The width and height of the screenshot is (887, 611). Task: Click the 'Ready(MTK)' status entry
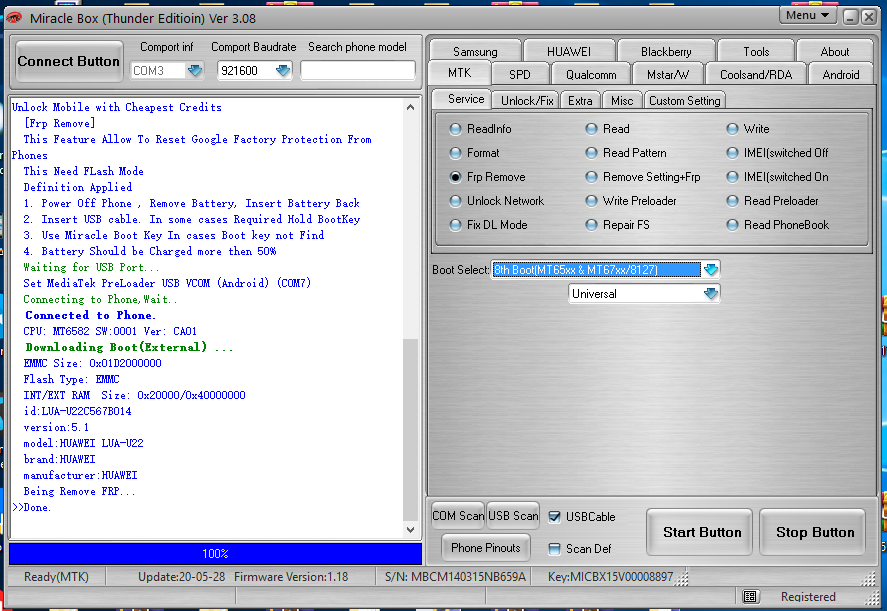coord(56,577)
